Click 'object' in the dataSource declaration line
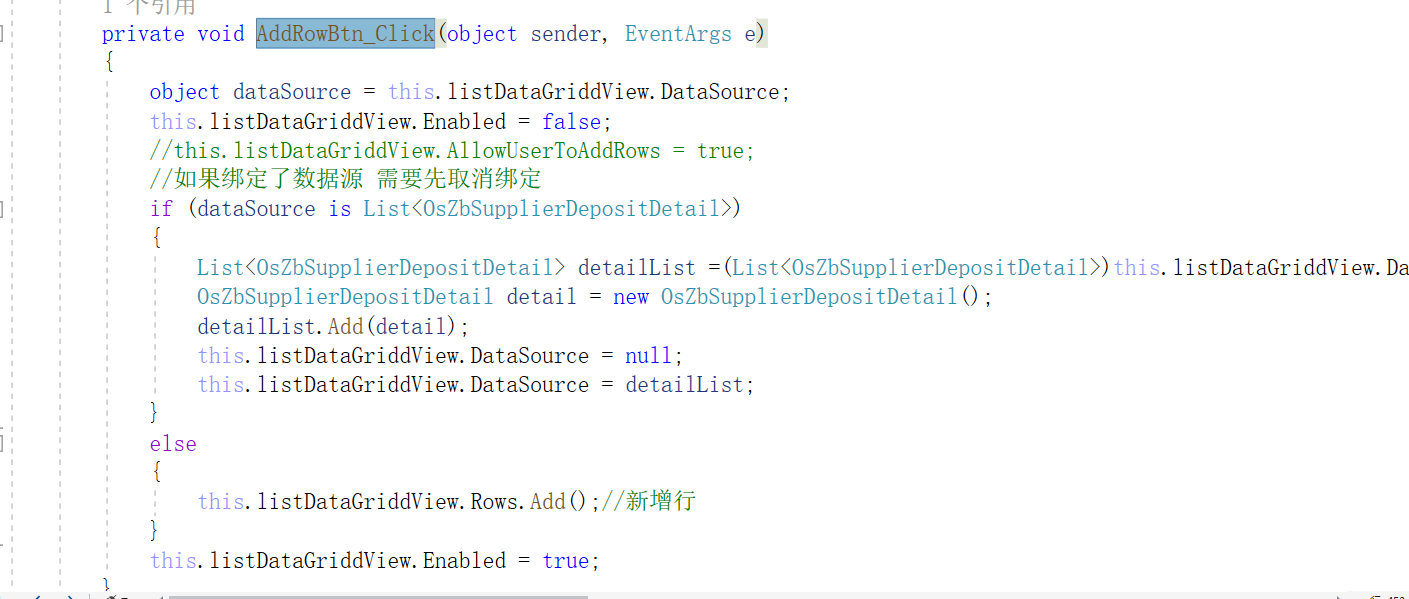Viewport: 1409px width, 599px height. 184,92
